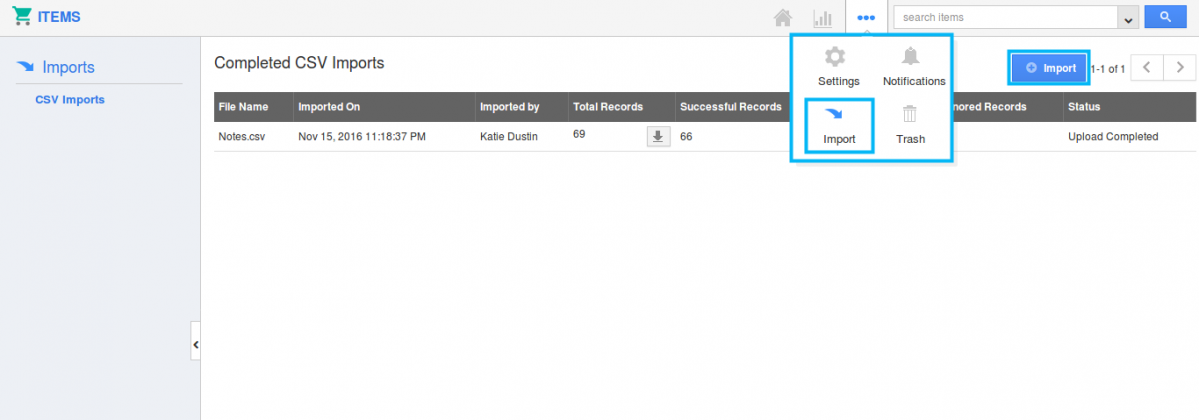Open Notifications bell in popup menu
Image resolution: width=1199 pixels, height=420 pixels.
(x=913, y=66)
